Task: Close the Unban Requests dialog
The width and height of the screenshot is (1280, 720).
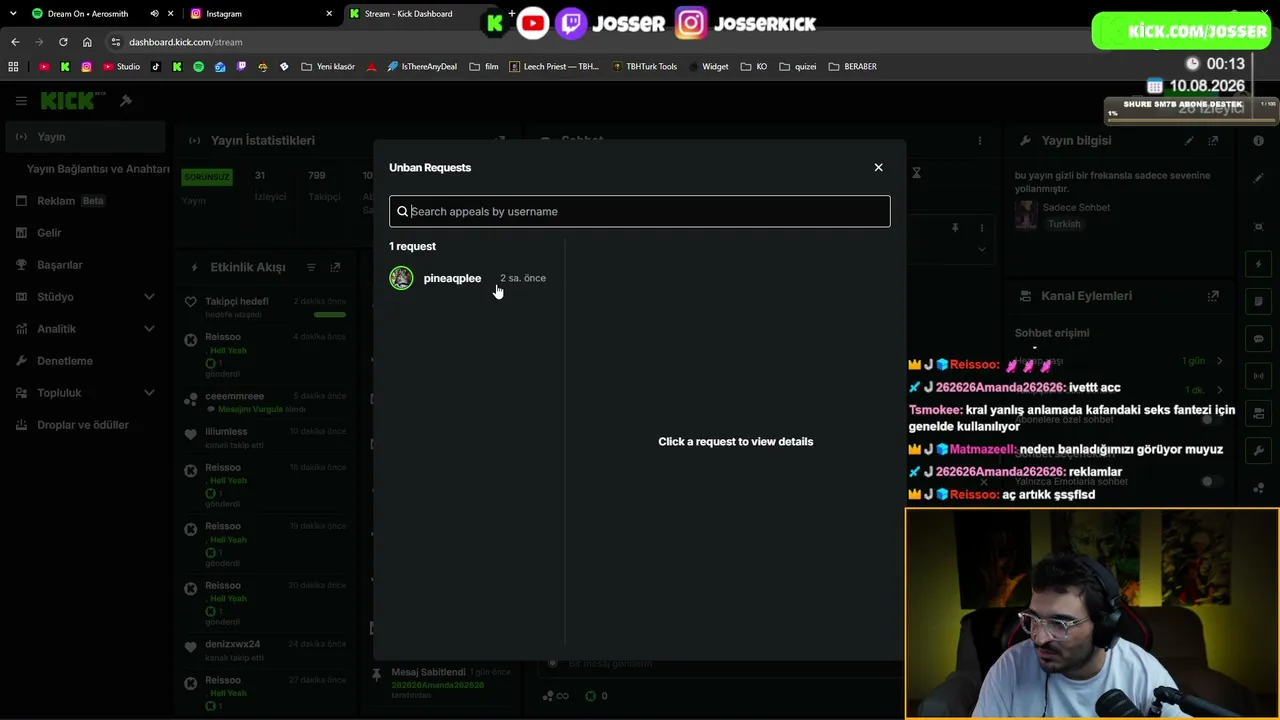Action: click(878, 167)
